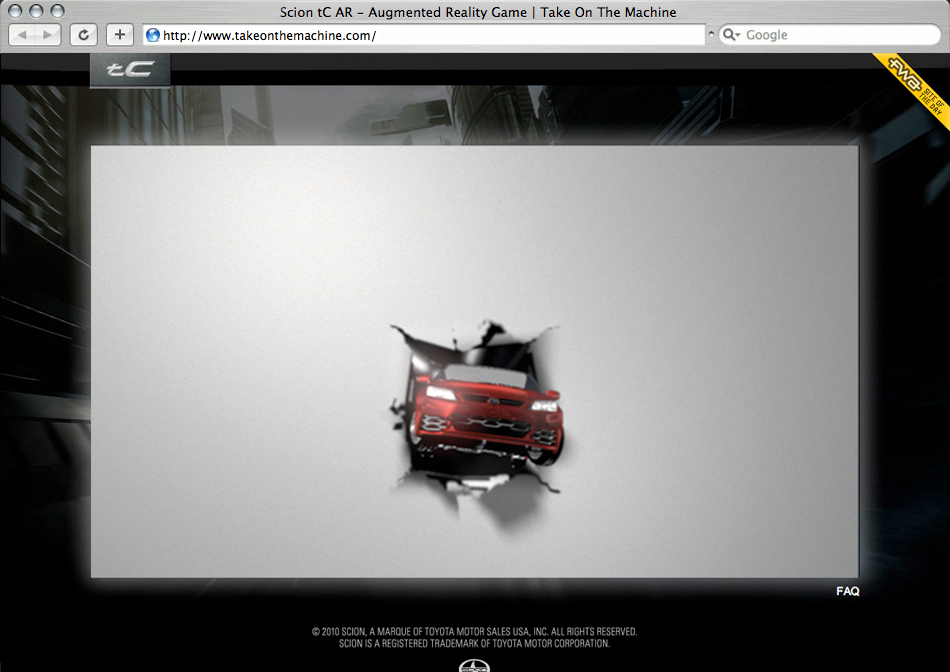This screenshot has height=672, width=950.
Task: Click the browser Forward arrow button
Action: [x=47, y=35]
